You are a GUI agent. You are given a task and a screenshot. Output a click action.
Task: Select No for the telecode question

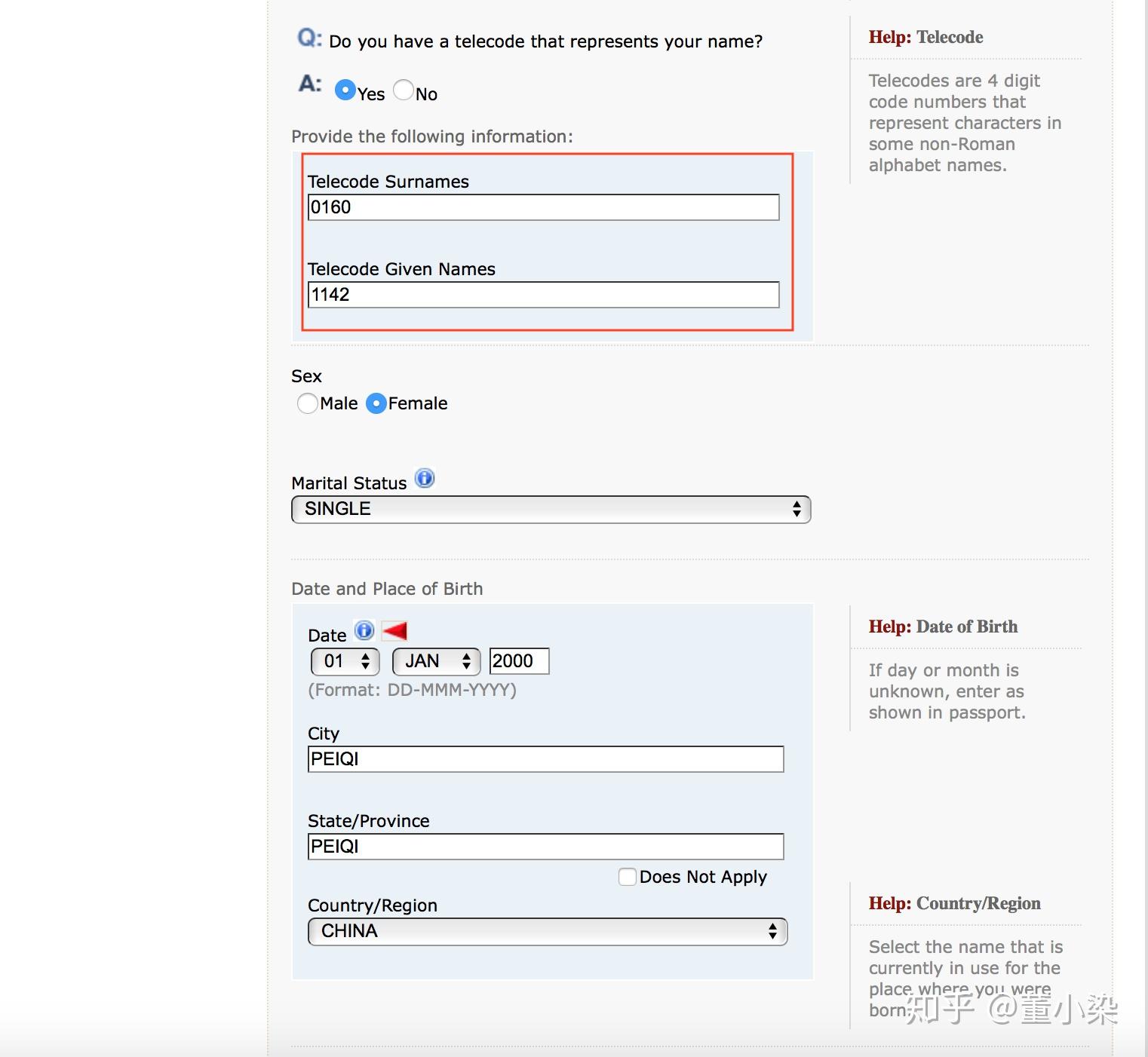[404, 90]
